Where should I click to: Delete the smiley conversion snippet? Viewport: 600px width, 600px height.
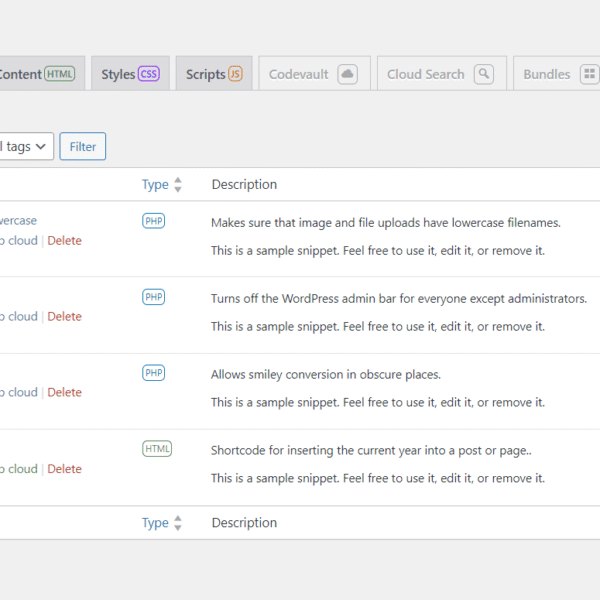pos(64,393)
